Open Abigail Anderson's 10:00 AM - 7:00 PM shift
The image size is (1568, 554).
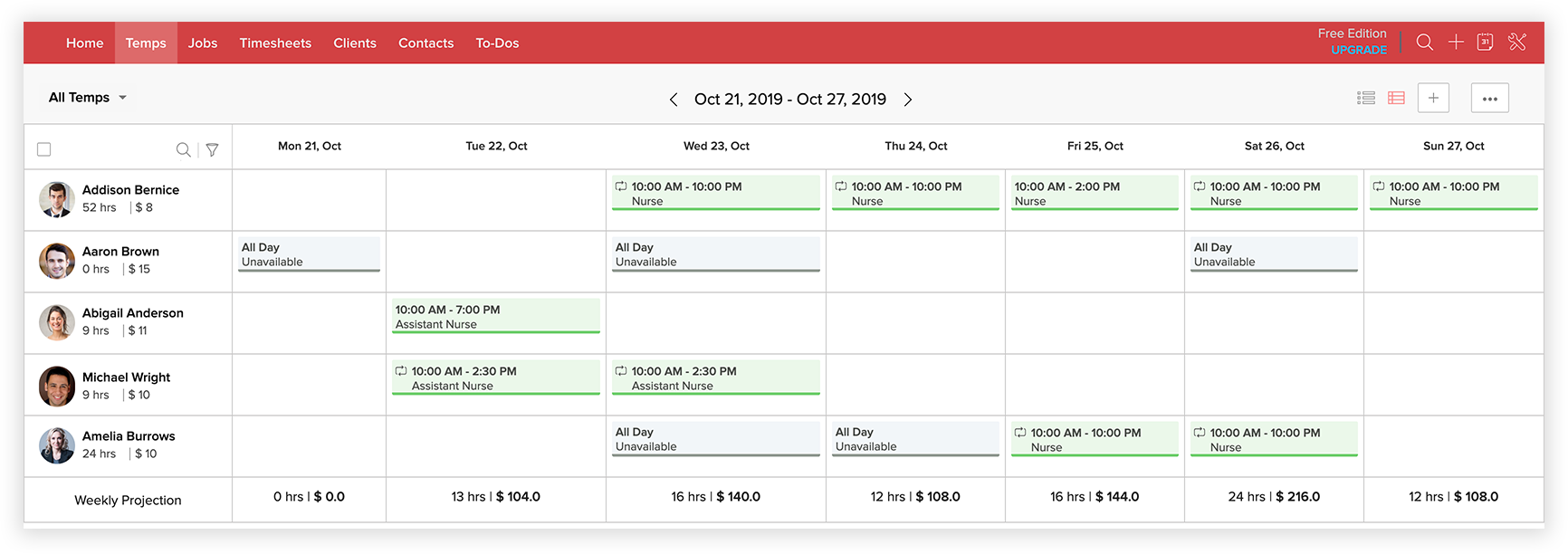click(x=496, y=316)
